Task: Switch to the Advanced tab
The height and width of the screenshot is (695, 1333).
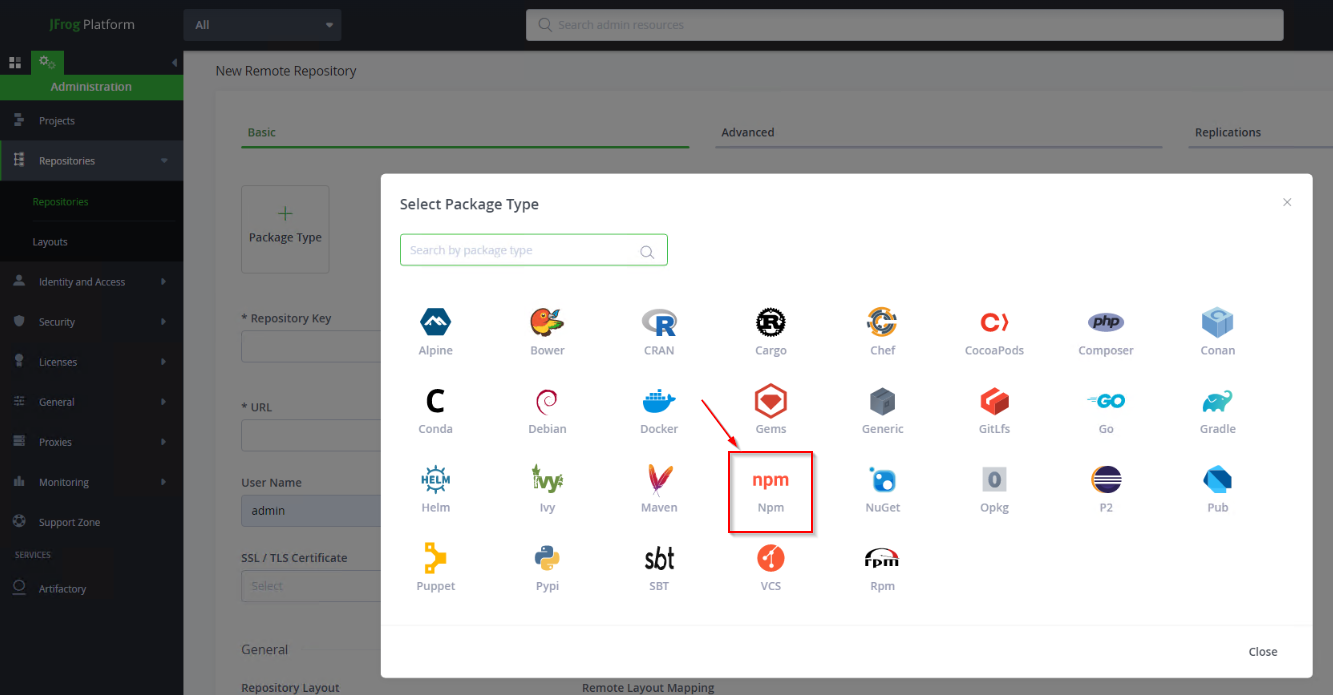Action: tap(748, 132)
